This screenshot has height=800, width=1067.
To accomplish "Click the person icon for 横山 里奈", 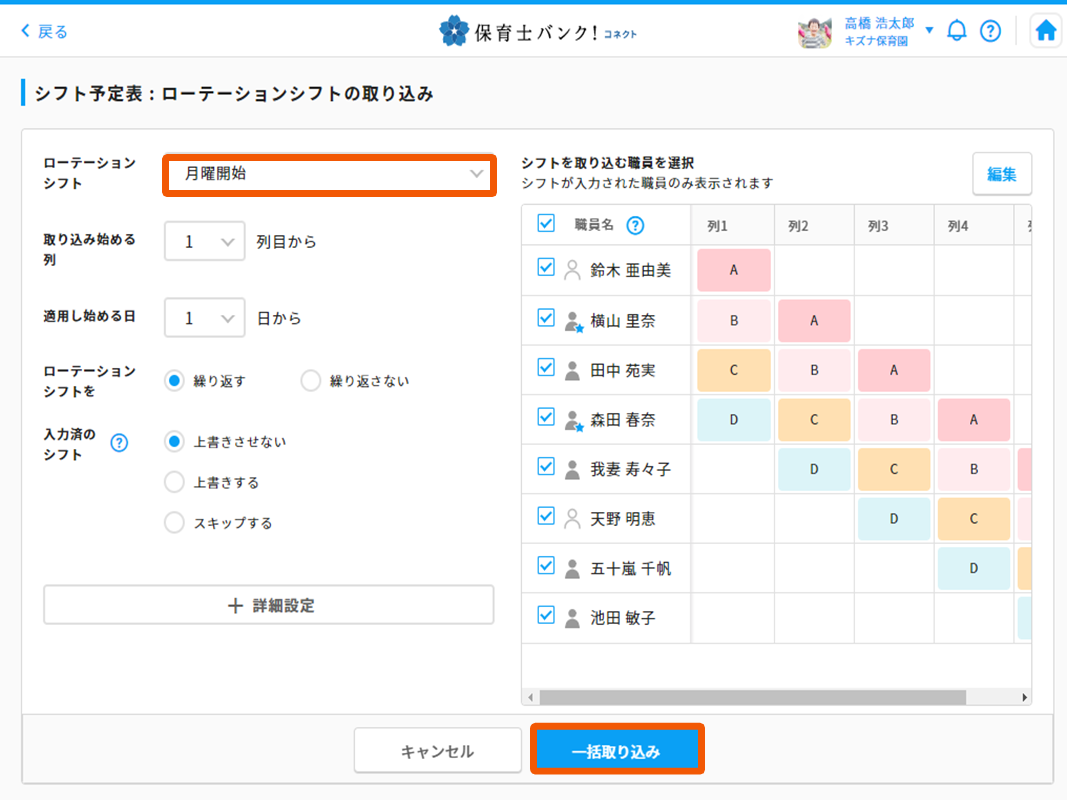I will pos(572,321).
